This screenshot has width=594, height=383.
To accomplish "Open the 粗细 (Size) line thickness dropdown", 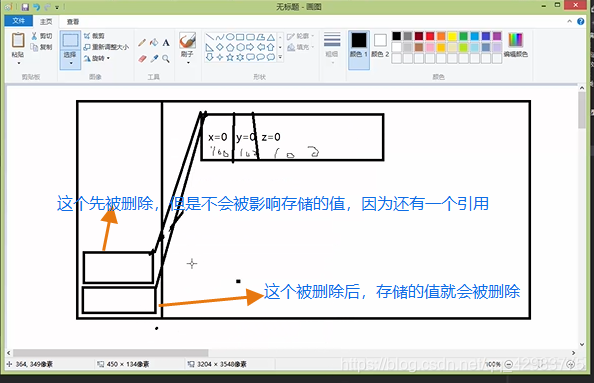I will coord(332,48).
